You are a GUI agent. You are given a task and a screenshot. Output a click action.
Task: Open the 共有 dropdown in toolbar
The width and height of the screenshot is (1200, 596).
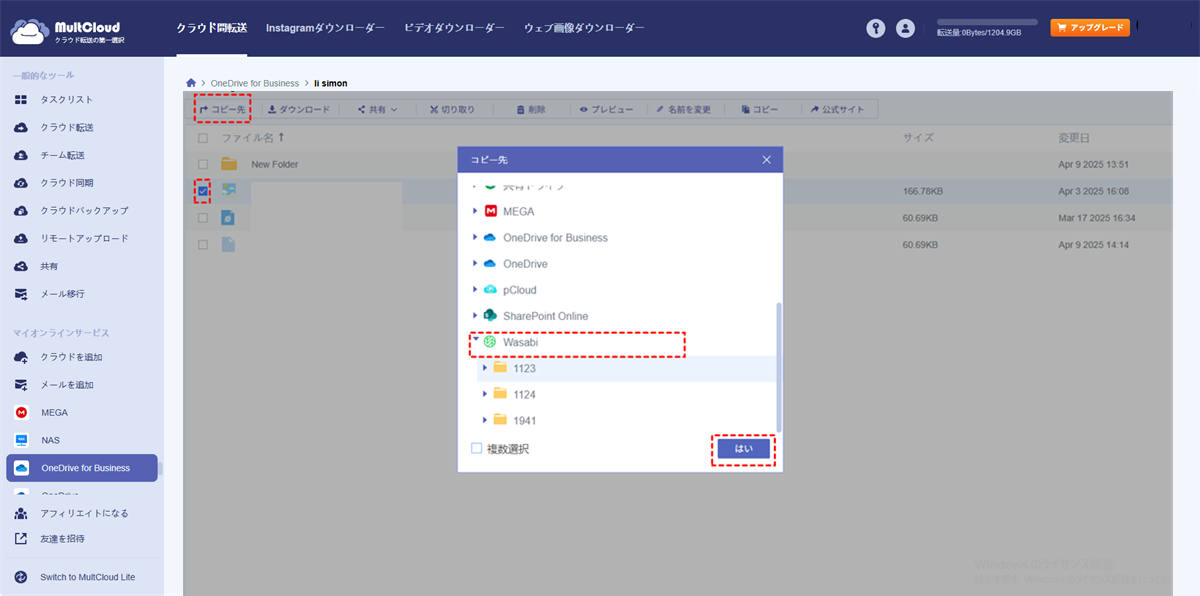click(x=377, y=109)
